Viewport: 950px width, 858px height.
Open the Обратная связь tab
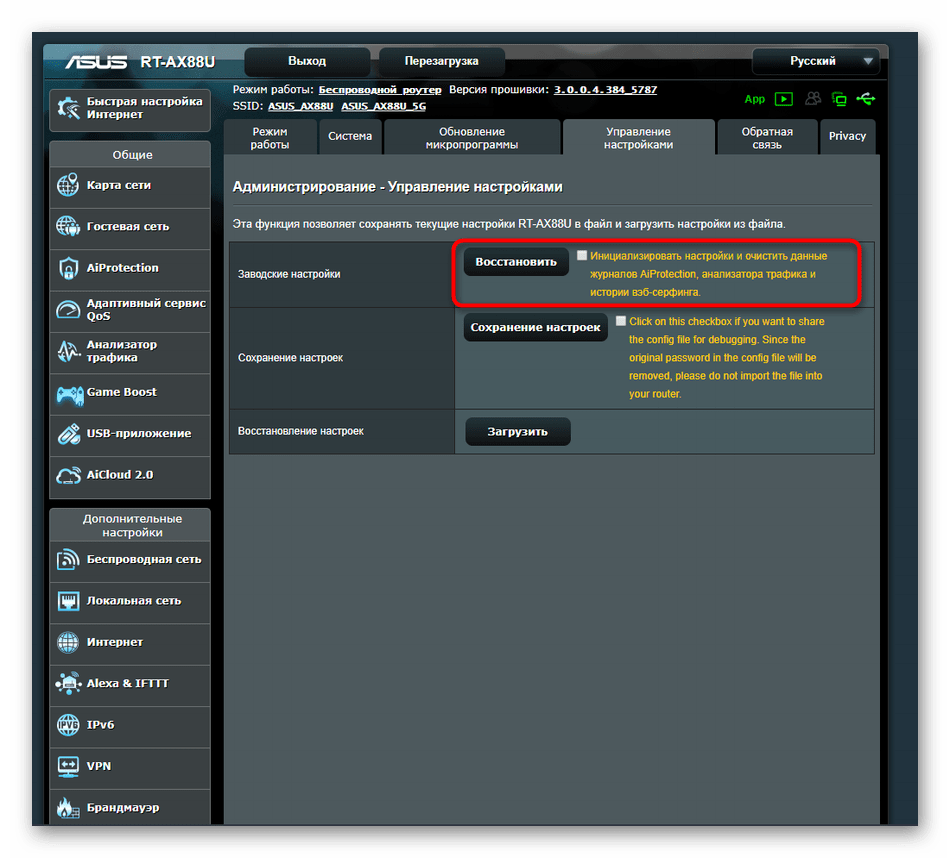click(x=767, y=138)
